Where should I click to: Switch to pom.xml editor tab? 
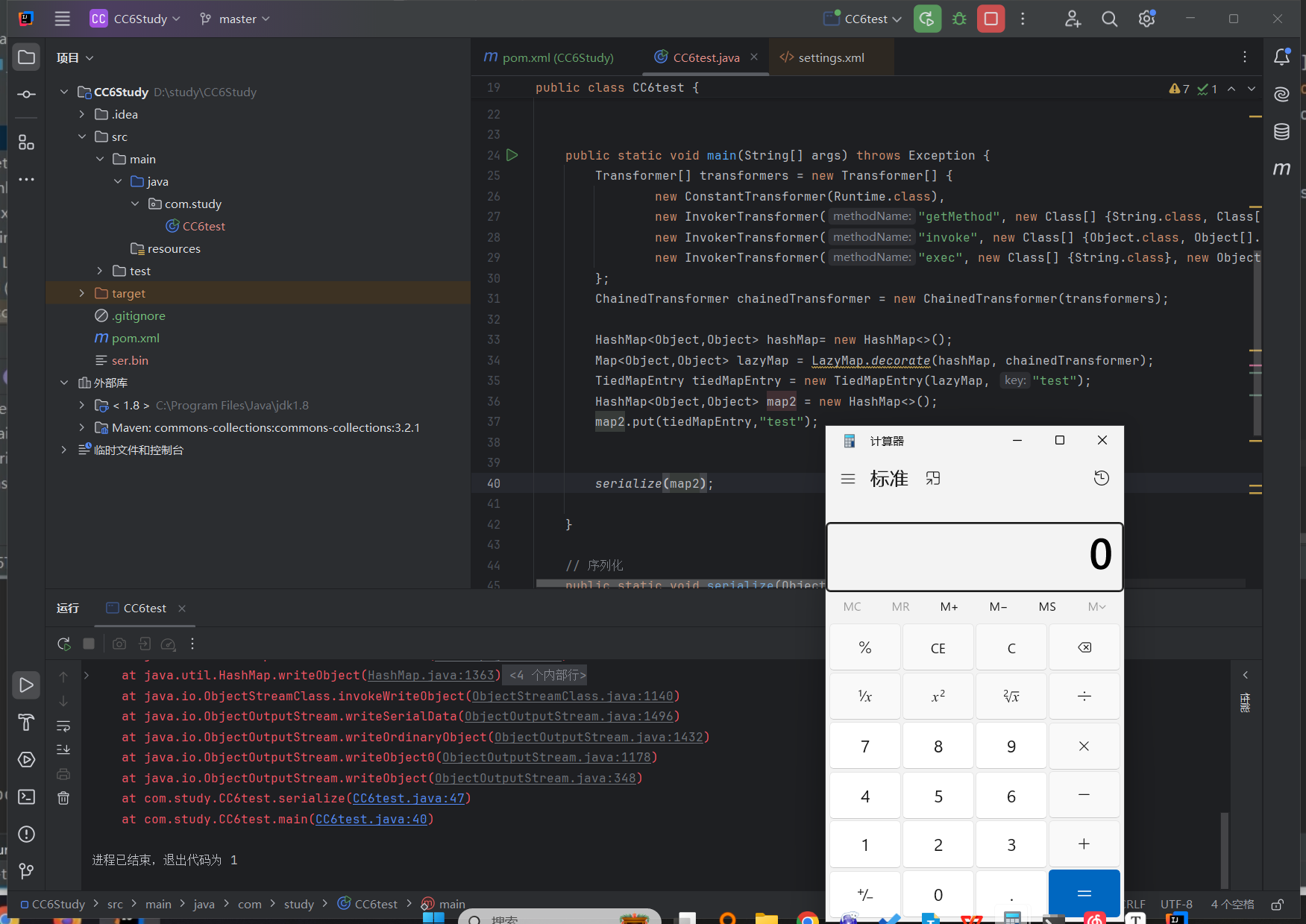point(548,57)
